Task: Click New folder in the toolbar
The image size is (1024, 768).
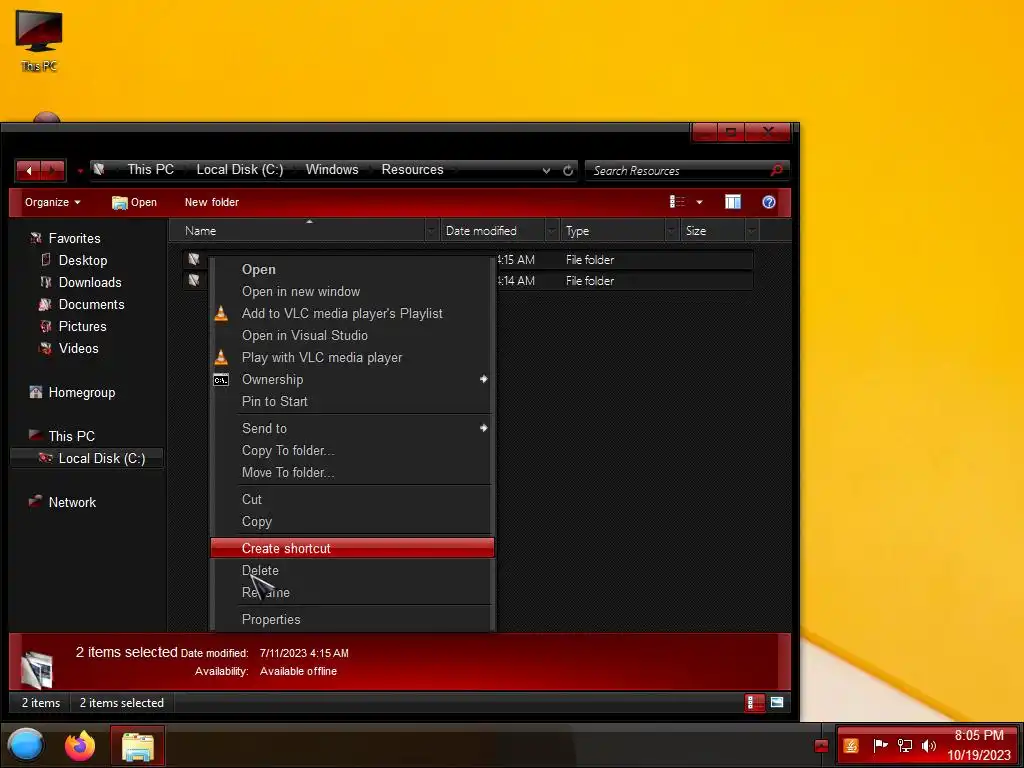Action: point(212,202)
